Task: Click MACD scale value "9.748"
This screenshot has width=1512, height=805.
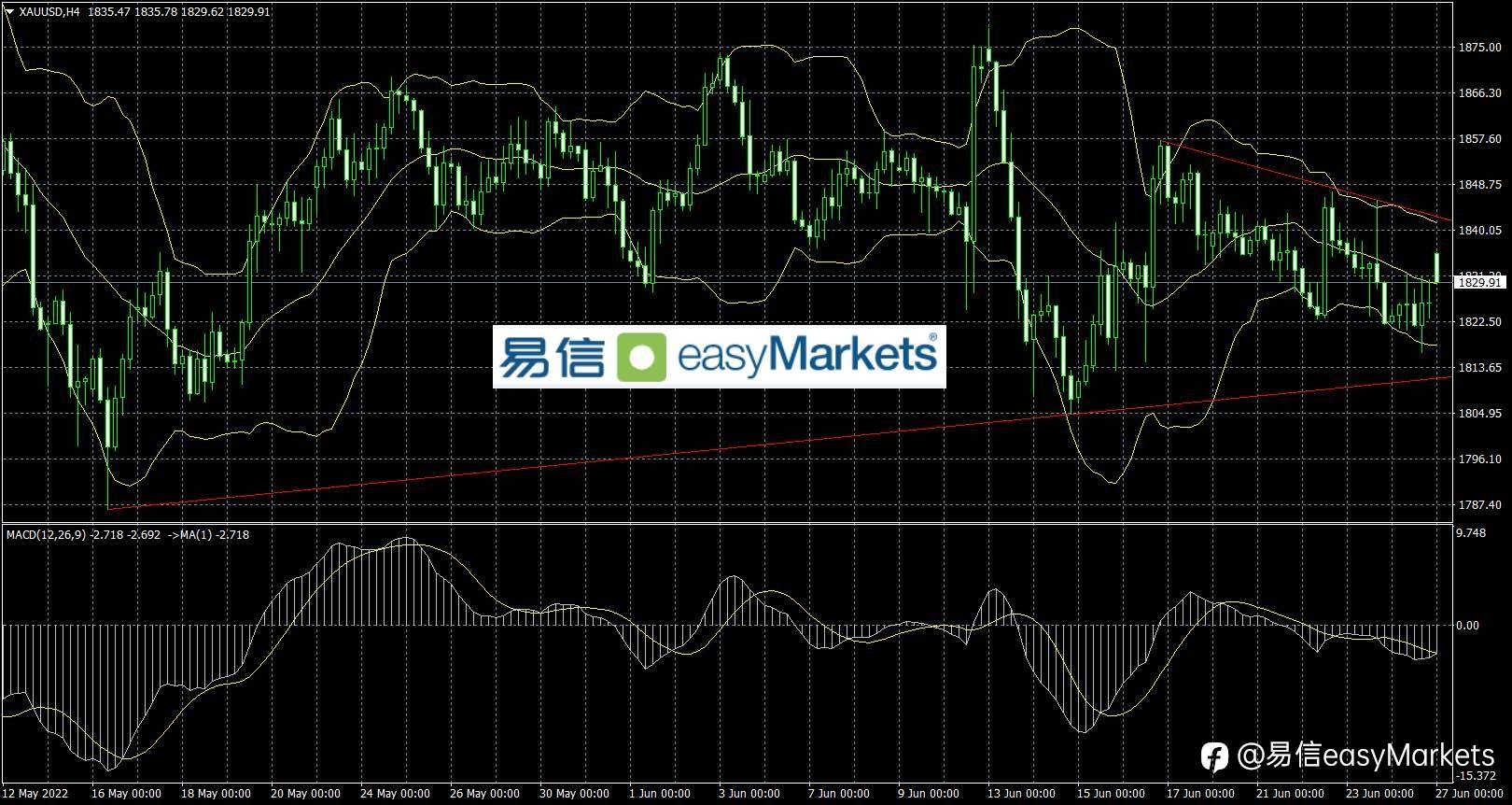Action: coord(1471,533)
